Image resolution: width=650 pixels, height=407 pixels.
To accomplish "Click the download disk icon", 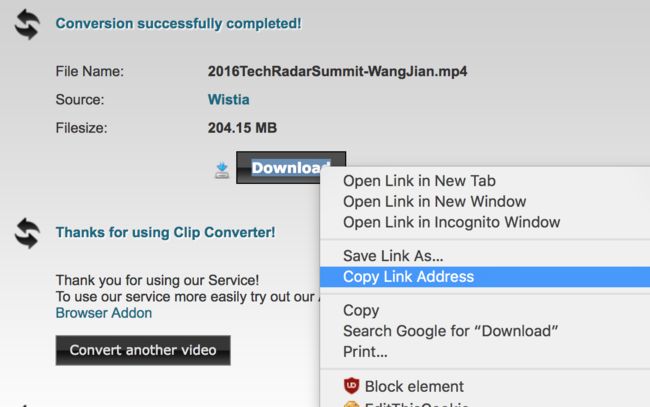I will [x=222, y=170].
